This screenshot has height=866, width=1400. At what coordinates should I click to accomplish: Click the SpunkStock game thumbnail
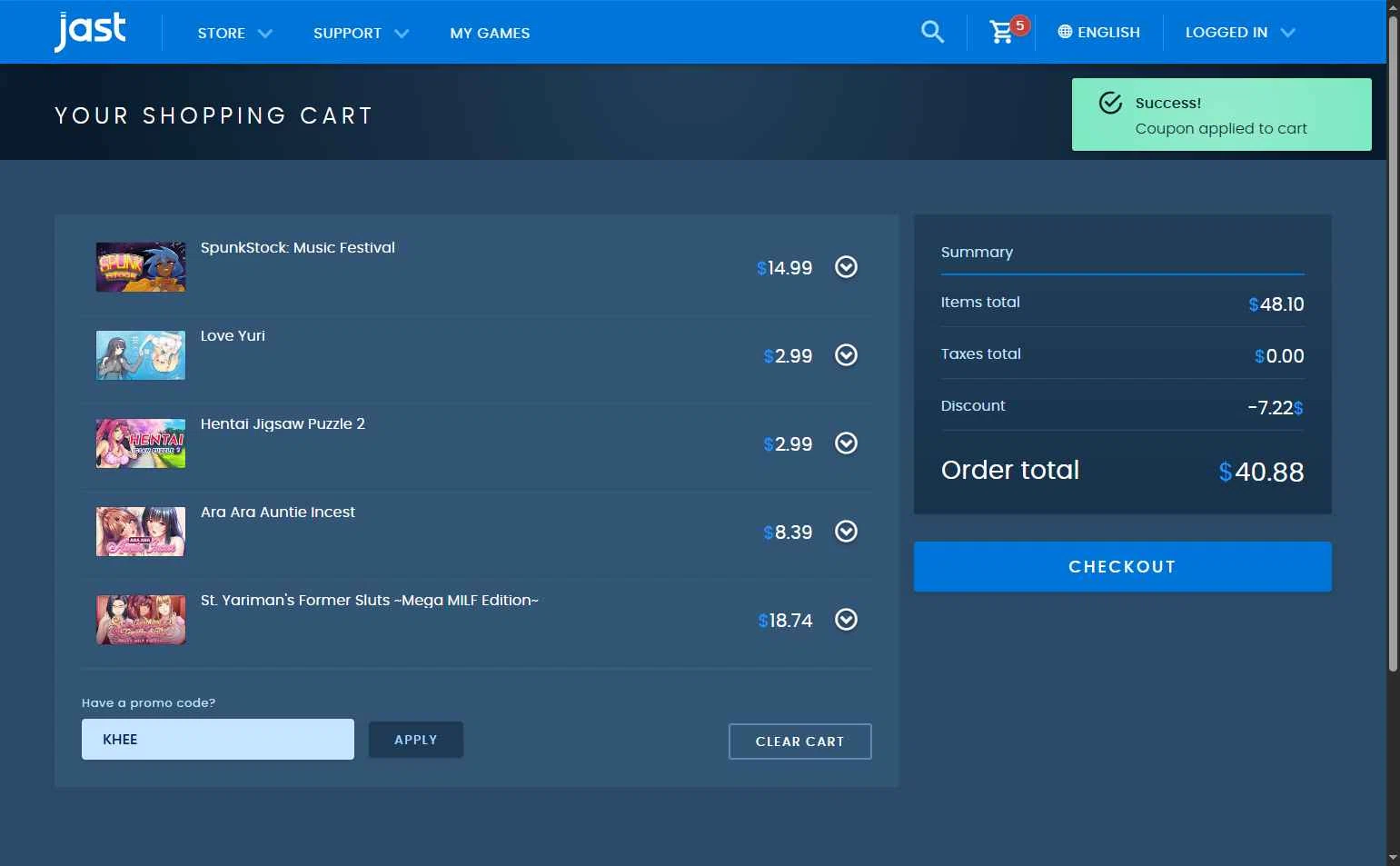pyautogui.click(x=141, y=267)
